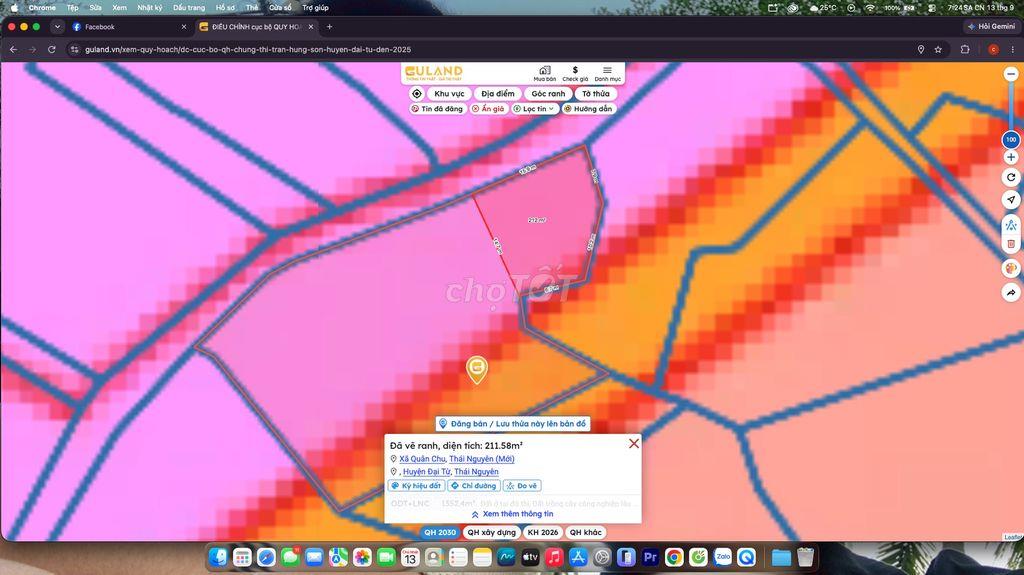Click the 25°C weather menu bar item
Viewport: 1024px width, 575px height.
[823, 8]
